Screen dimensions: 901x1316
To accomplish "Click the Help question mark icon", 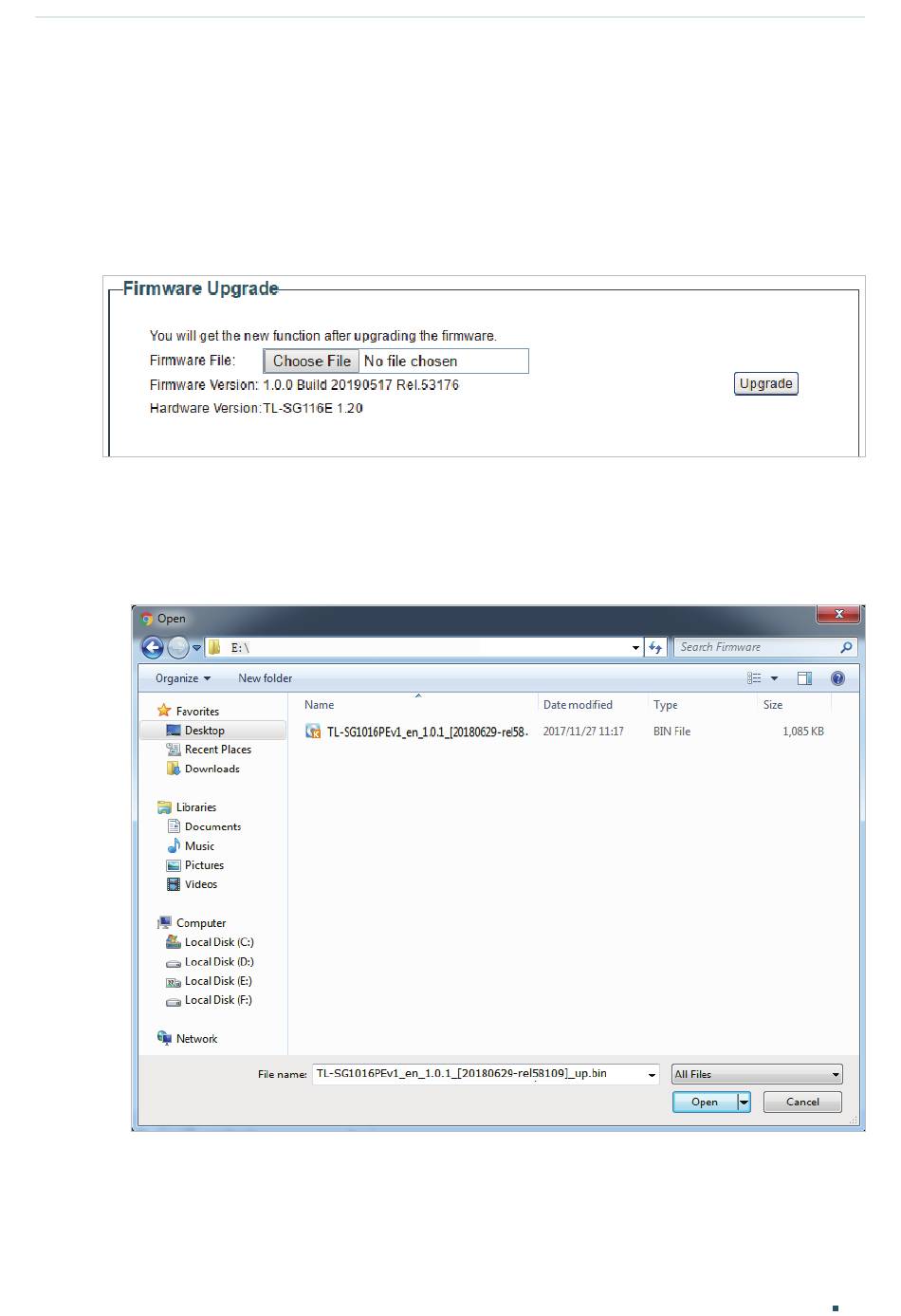I will point(837,678).
